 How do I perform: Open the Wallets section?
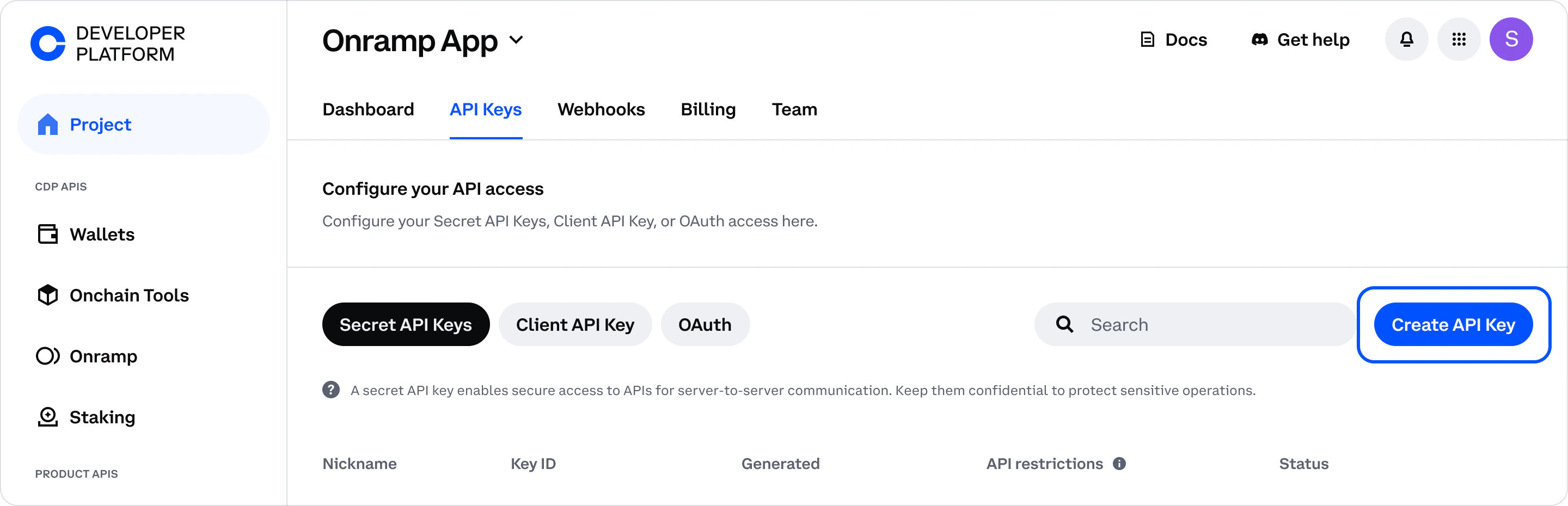(x=102, y=234)
